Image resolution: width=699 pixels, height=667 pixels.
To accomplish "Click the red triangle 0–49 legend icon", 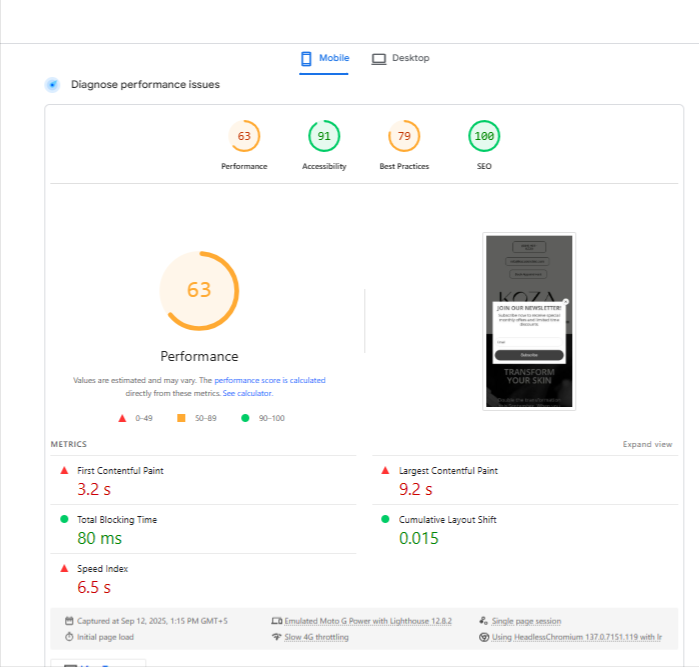I will (122, 418).
